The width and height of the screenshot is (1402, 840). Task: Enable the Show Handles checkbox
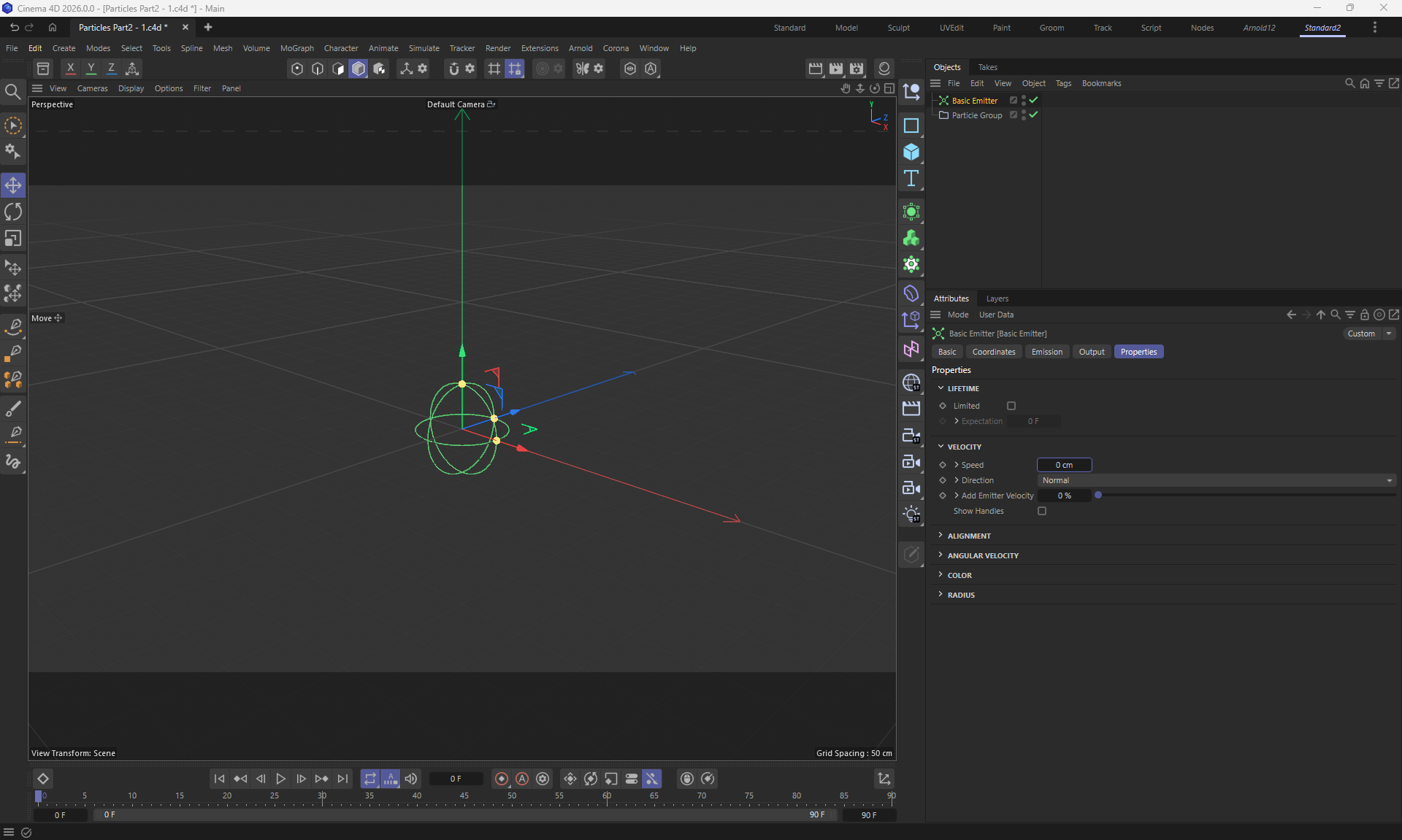coord(1042,511)
